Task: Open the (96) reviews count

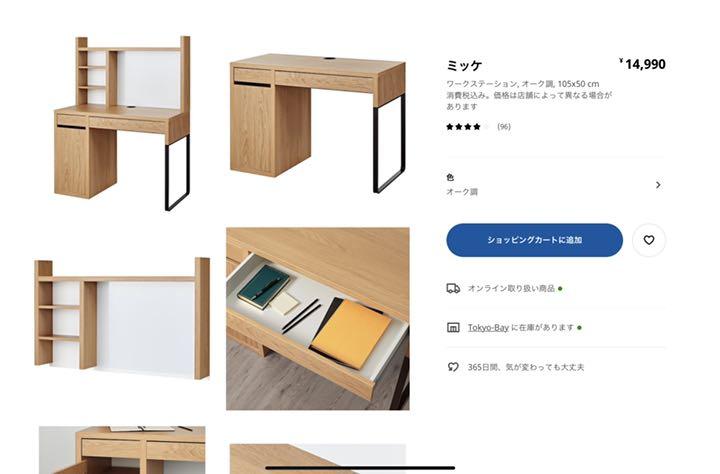Action: (x=504, y=127)
